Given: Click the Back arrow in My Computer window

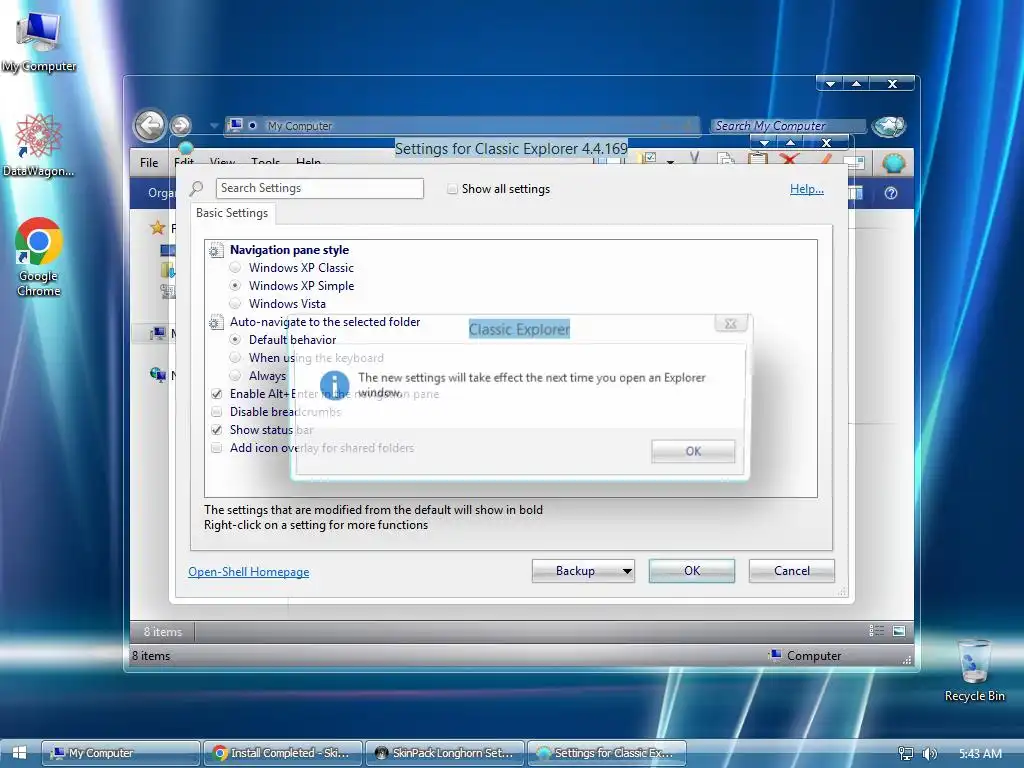Looking at the screenshot, I should coord(150,125).
